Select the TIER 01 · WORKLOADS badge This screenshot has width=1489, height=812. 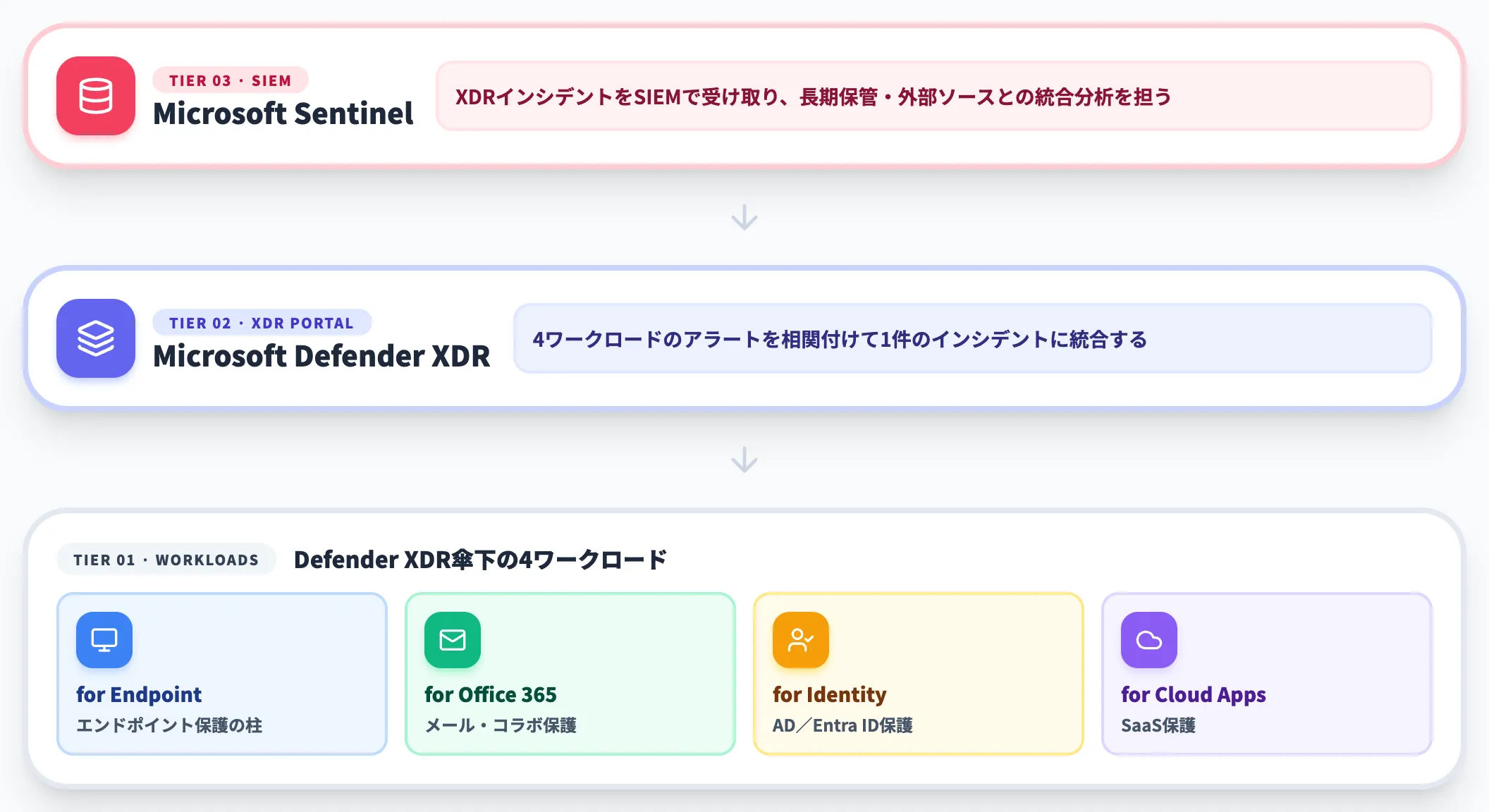(x=166, y=560)
